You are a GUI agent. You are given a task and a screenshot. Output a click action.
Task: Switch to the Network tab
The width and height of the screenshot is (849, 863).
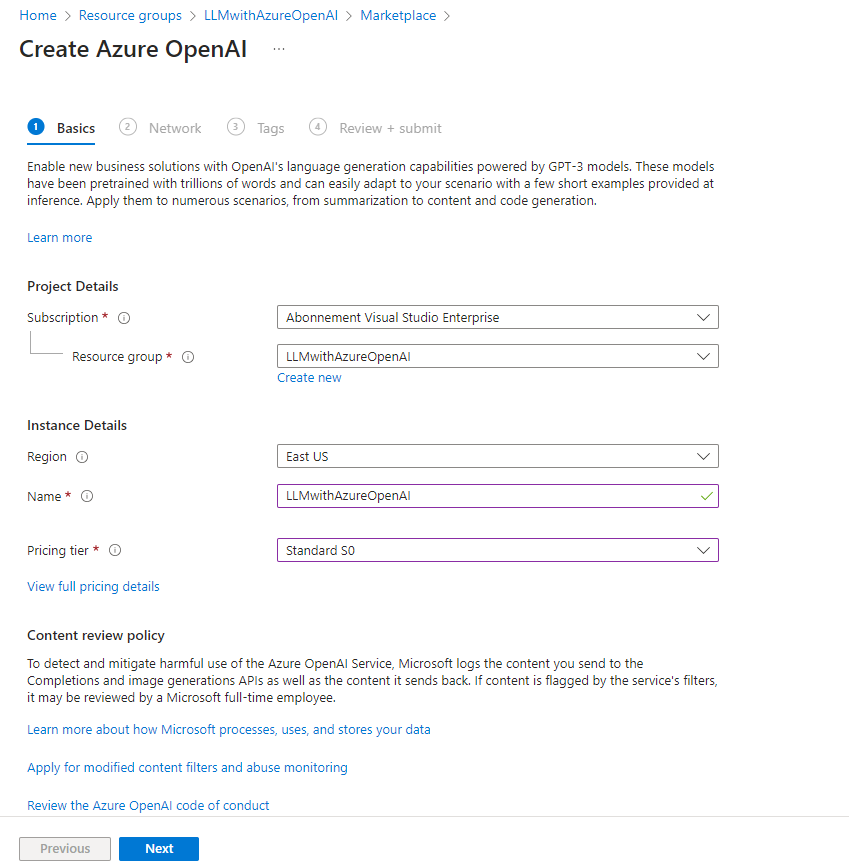[160, 128]
